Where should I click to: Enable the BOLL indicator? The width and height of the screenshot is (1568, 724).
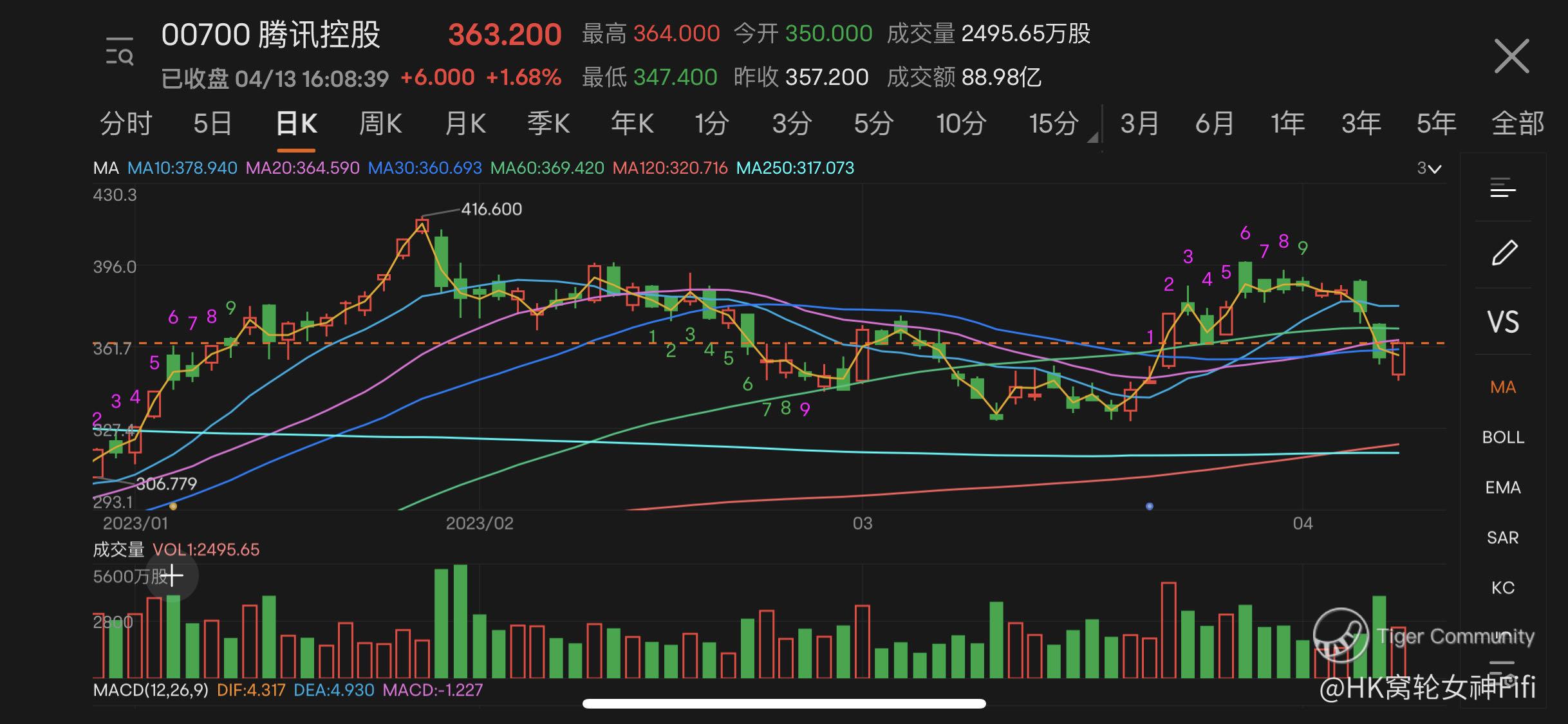1503,438
